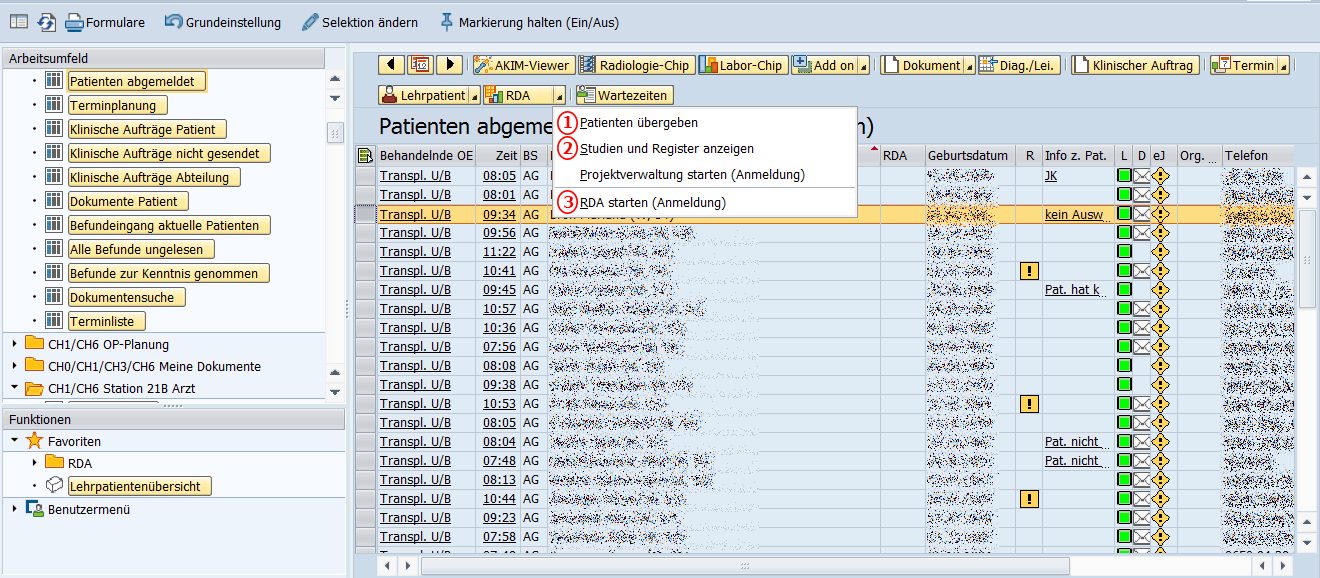Click row selector of highlighted 09:34 row

coord(366,214)
